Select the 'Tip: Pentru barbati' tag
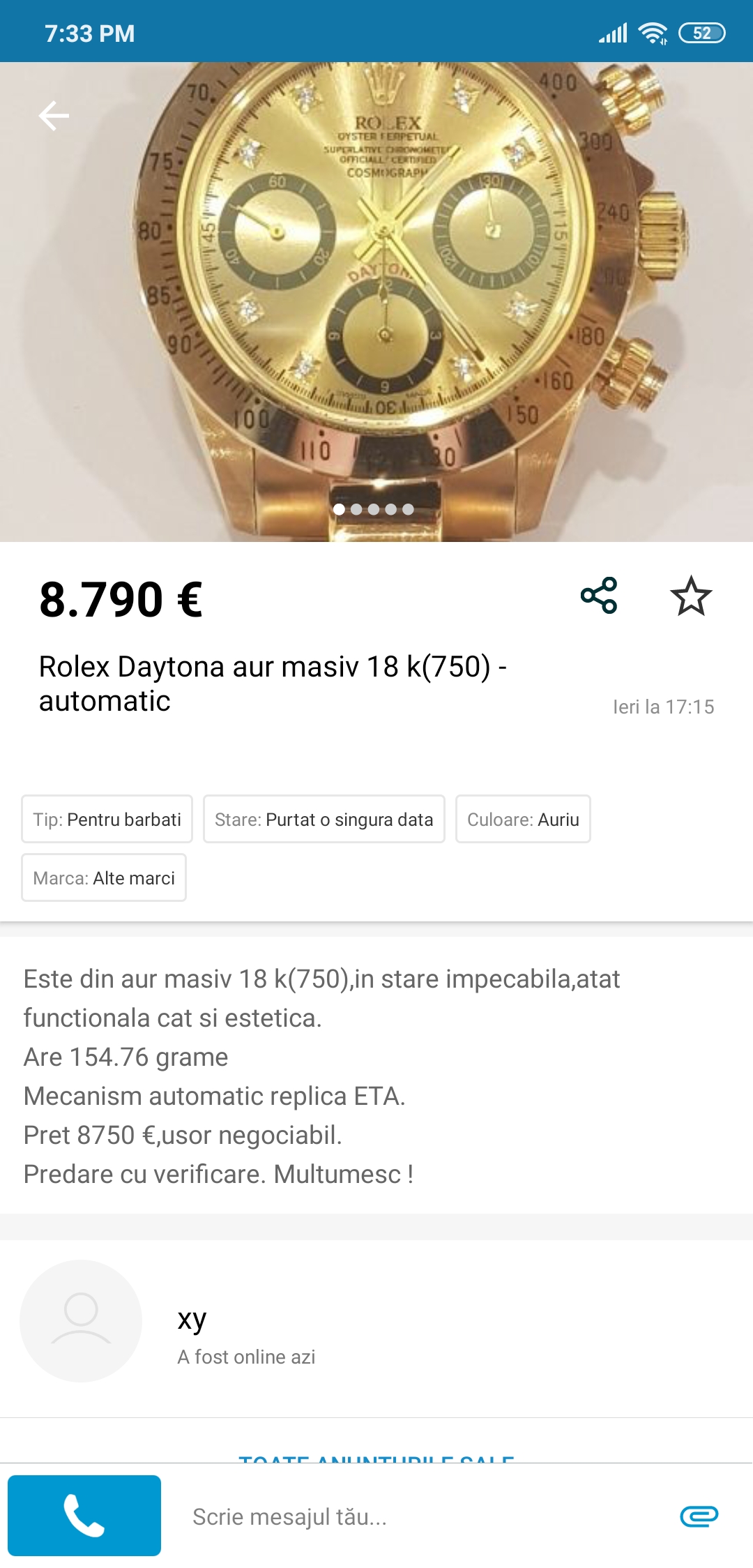Image resolution: width=753 pixels, height=1568 pixels. (107, 819)
